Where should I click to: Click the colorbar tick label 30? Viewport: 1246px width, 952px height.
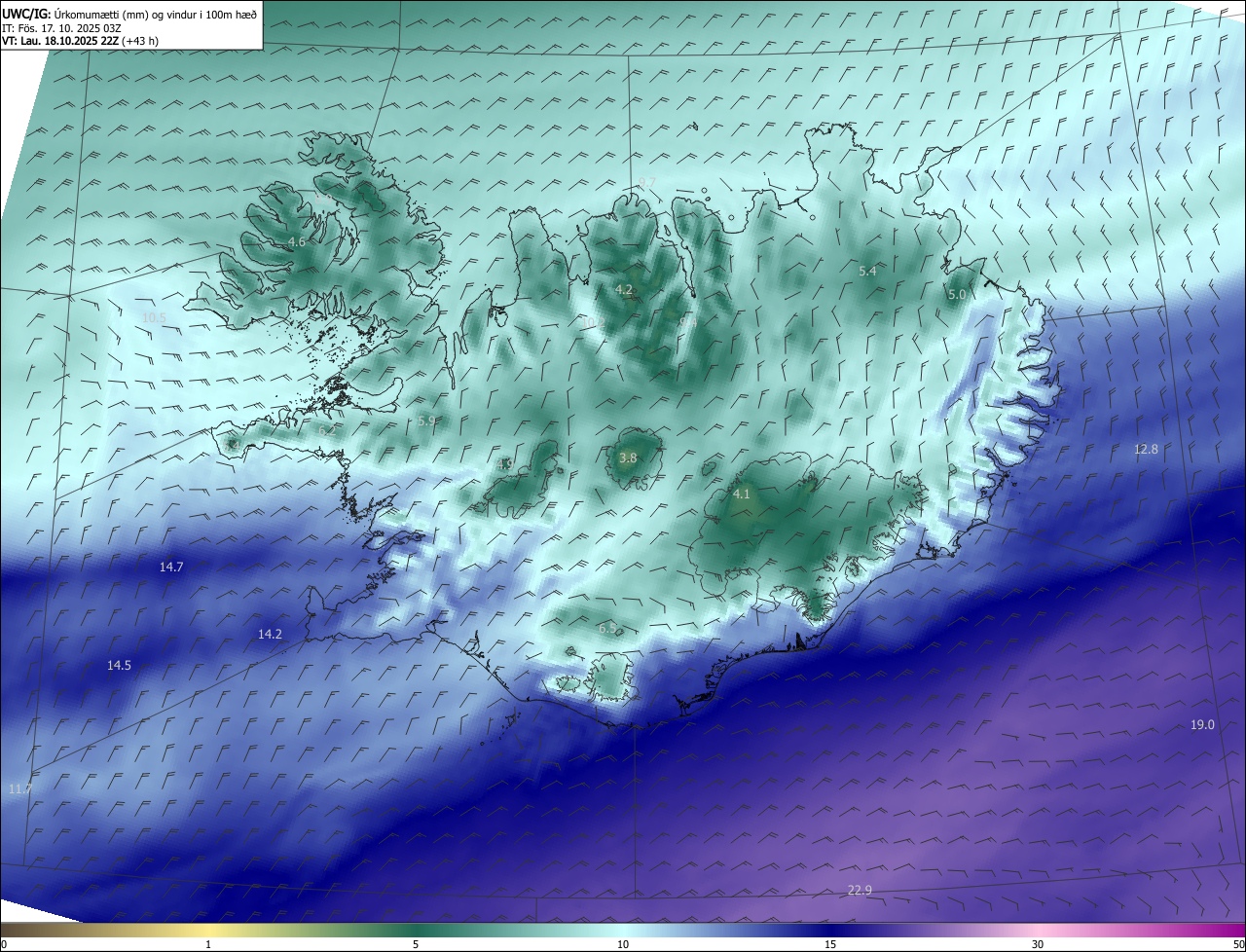click(x=1038, y=944)
